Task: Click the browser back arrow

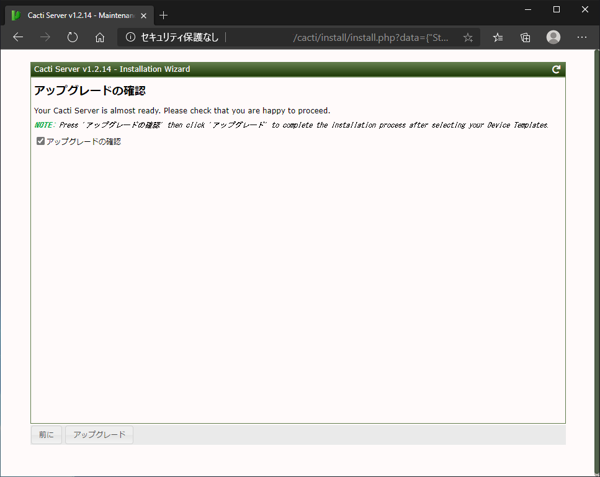Action: click(18, 37)
